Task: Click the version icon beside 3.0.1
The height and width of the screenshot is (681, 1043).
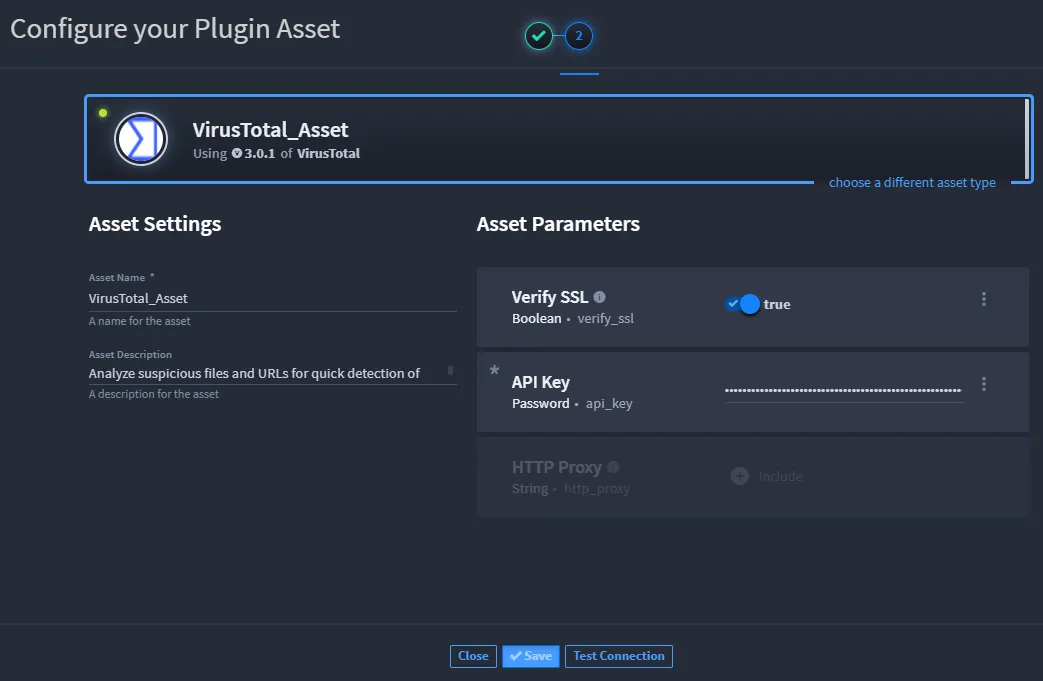Action: (x=237, y=154)
